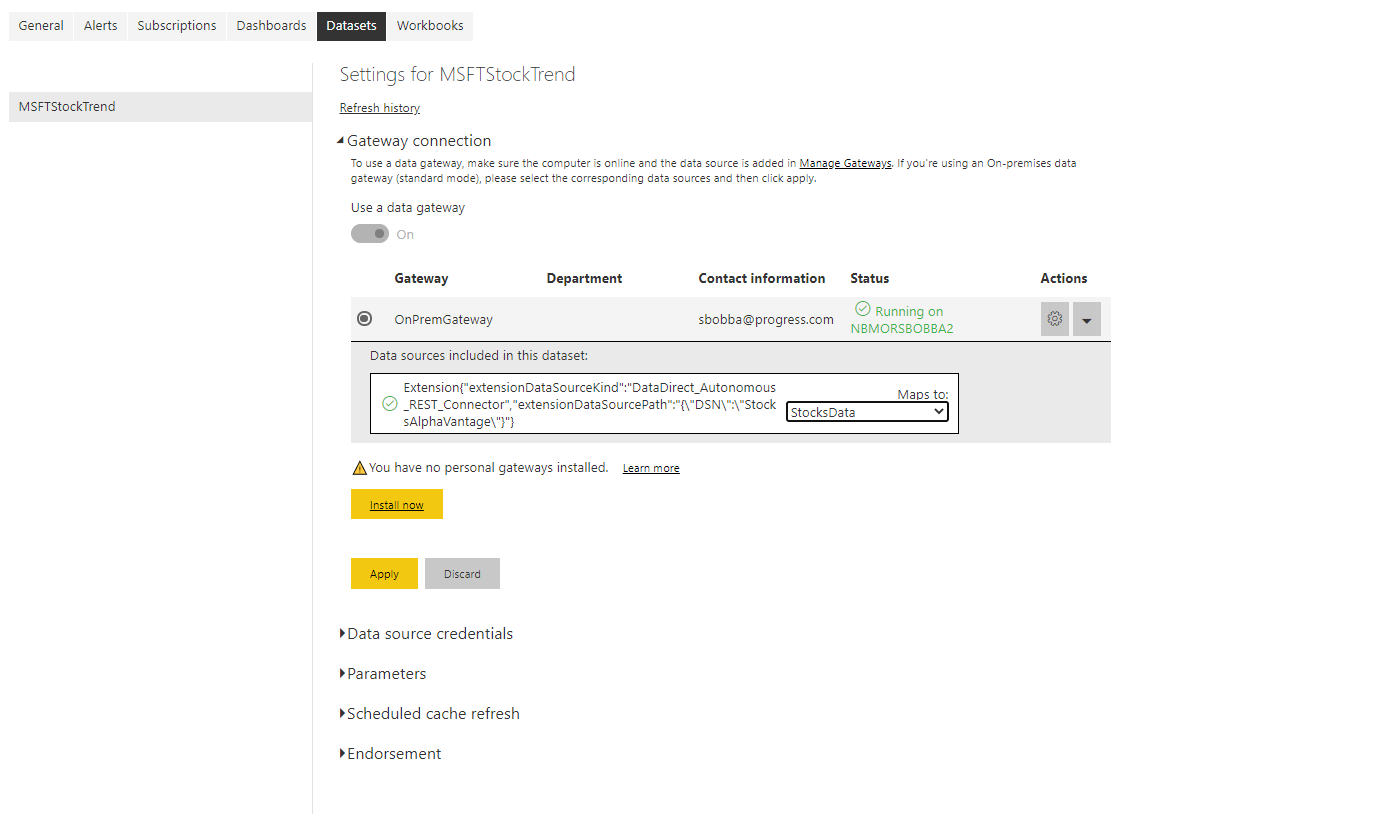Open the dropdown arrow next to the gear icon
Image resolution: width=1380 pixels, height=814 pixels.
(x=1086, y=319)
